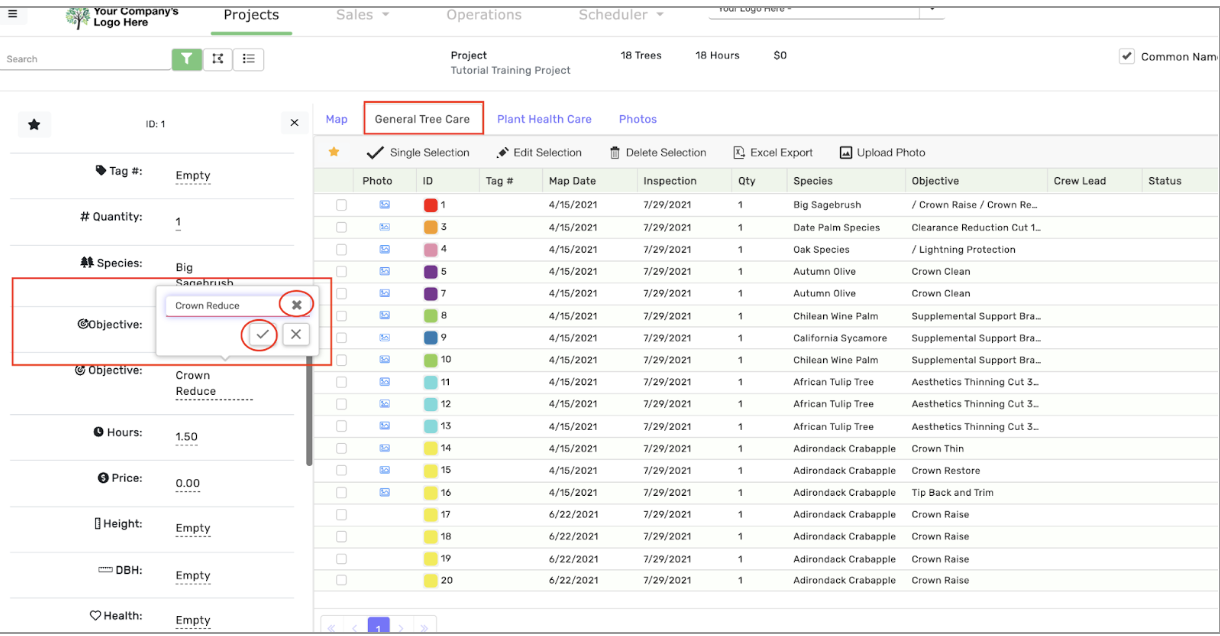Tick the checkbox for Date Palm Species row
Viewport: 1220px width, 636px height.
341,227
